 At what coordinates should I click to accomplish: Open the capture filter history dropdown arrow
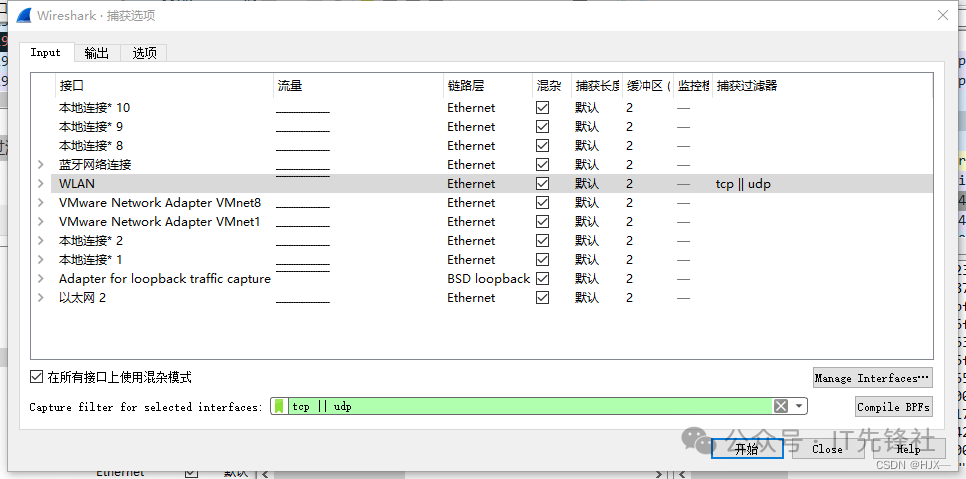799,406
